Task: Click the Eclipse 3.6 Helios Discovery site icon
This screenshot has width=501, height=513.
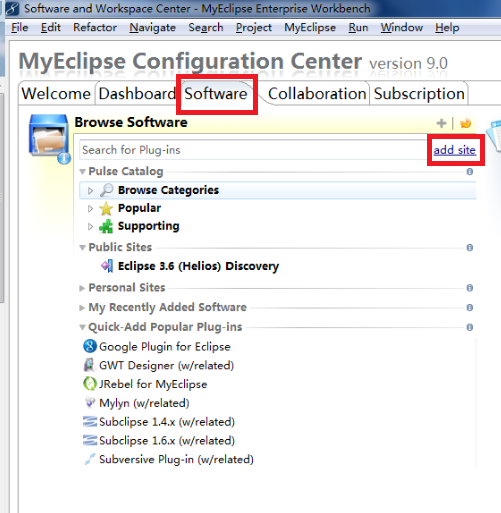Action: coord(107,266)
